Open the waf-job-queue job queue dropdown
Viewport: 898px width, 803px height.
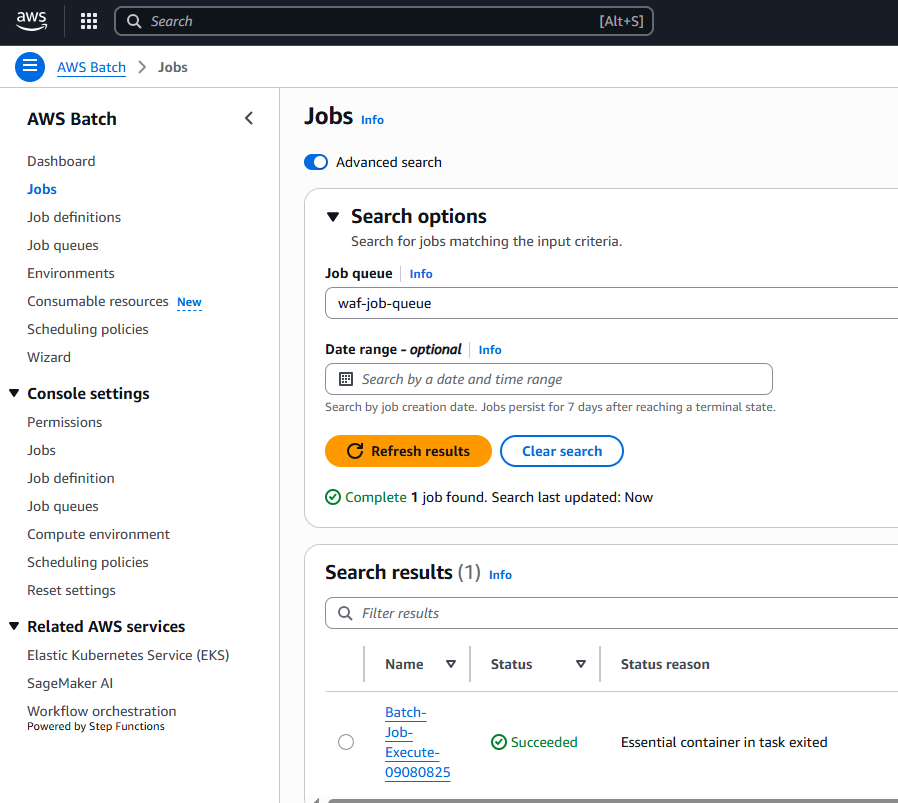[610, 303]
